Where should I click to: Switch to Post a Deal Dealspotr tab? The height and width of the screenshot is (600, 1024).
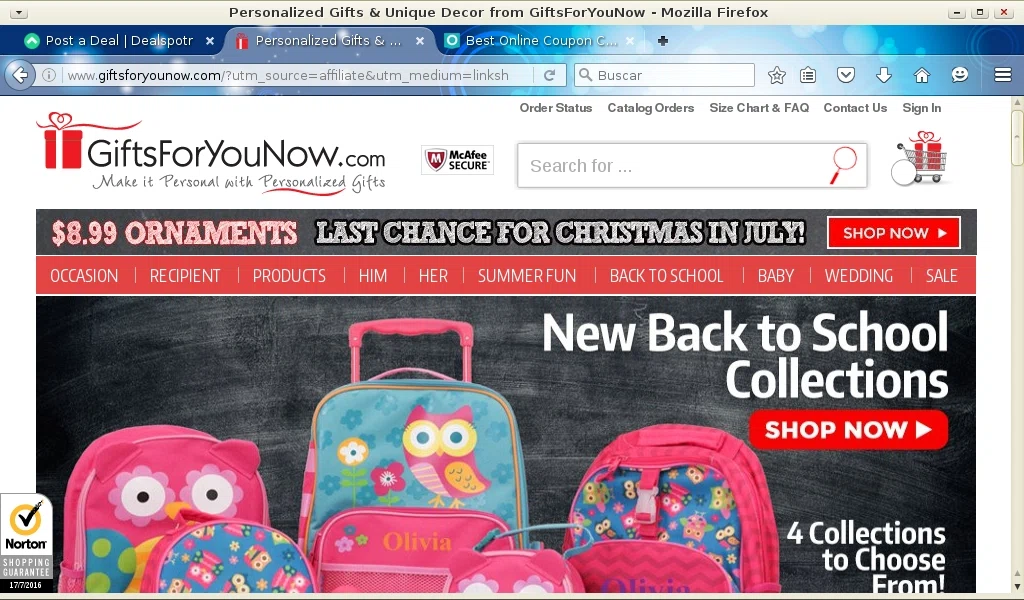tap(119, 40)
